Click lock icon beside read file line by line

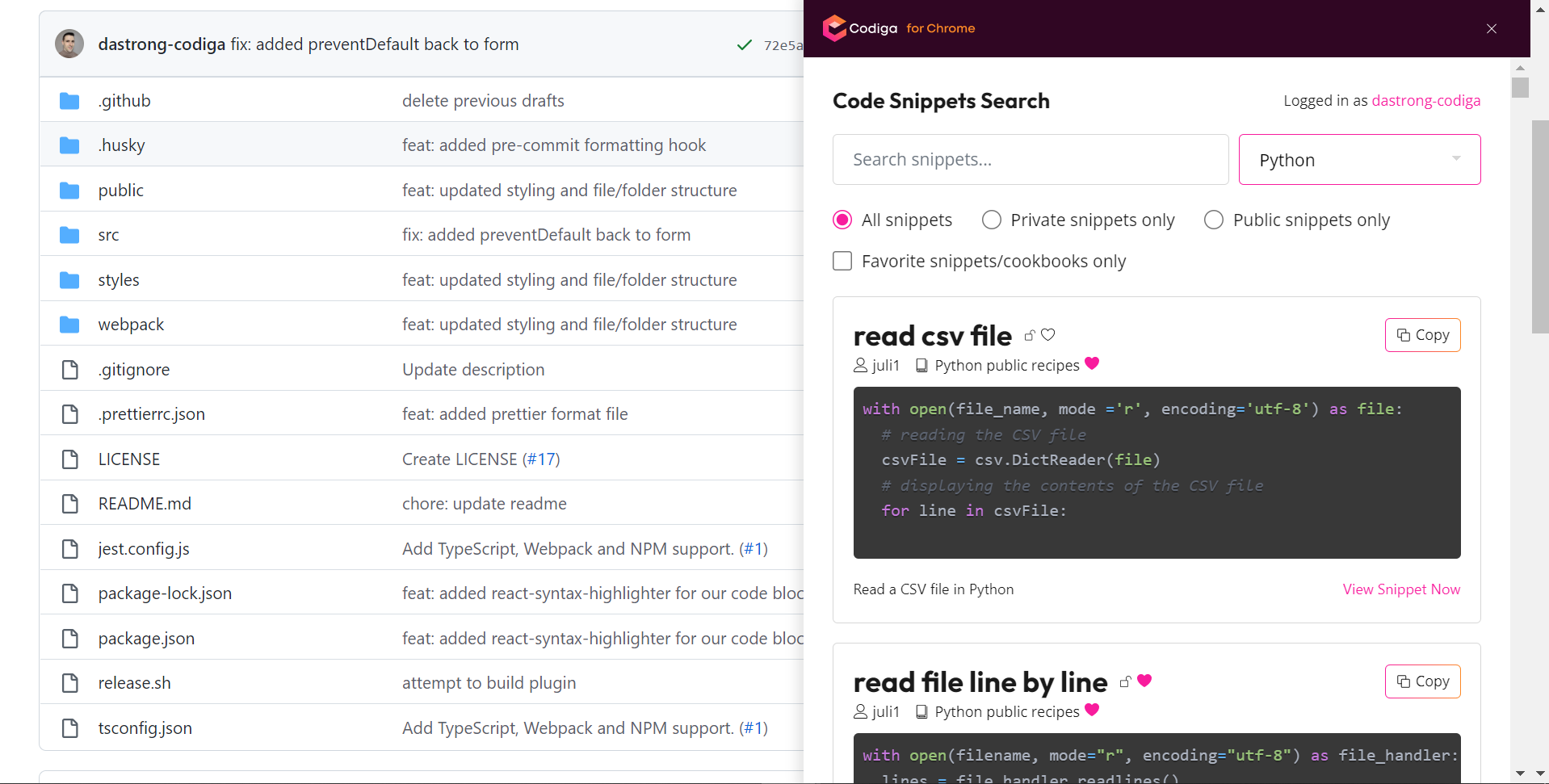coord(1125,681)
